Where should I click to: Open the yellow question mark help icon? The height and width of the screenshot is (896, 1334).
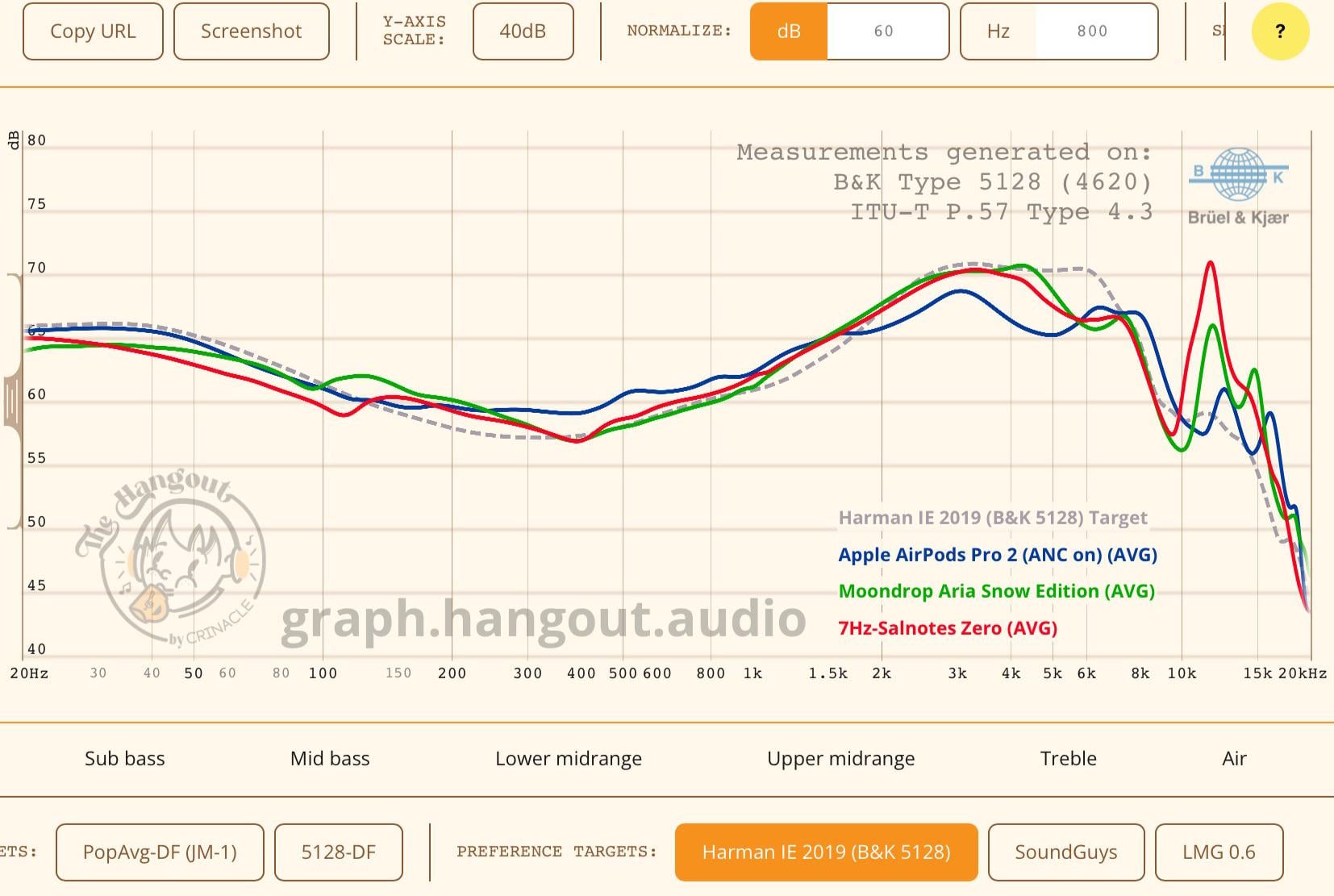[x=1279, y=31]
